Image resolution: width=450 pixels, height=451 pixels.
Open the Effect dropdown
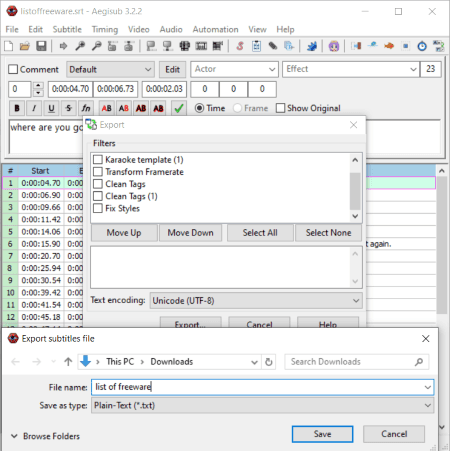351,69
